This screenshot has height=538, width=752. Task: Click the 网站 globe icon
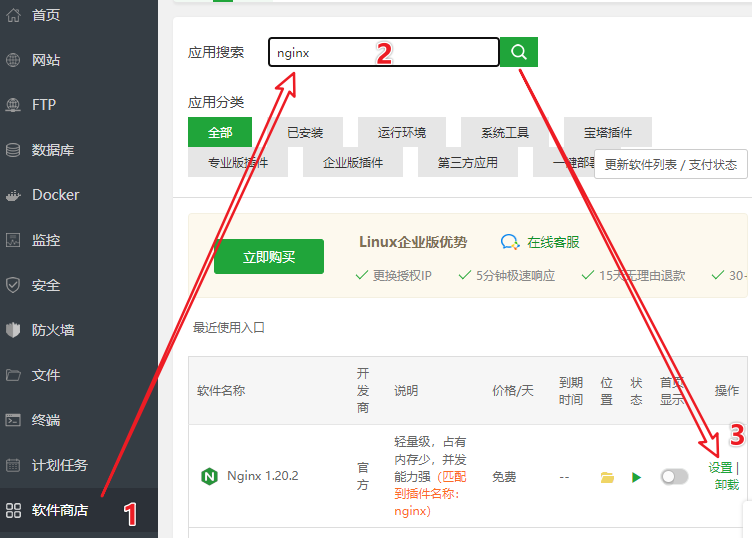pyautogui.click(x=13, y=60)
